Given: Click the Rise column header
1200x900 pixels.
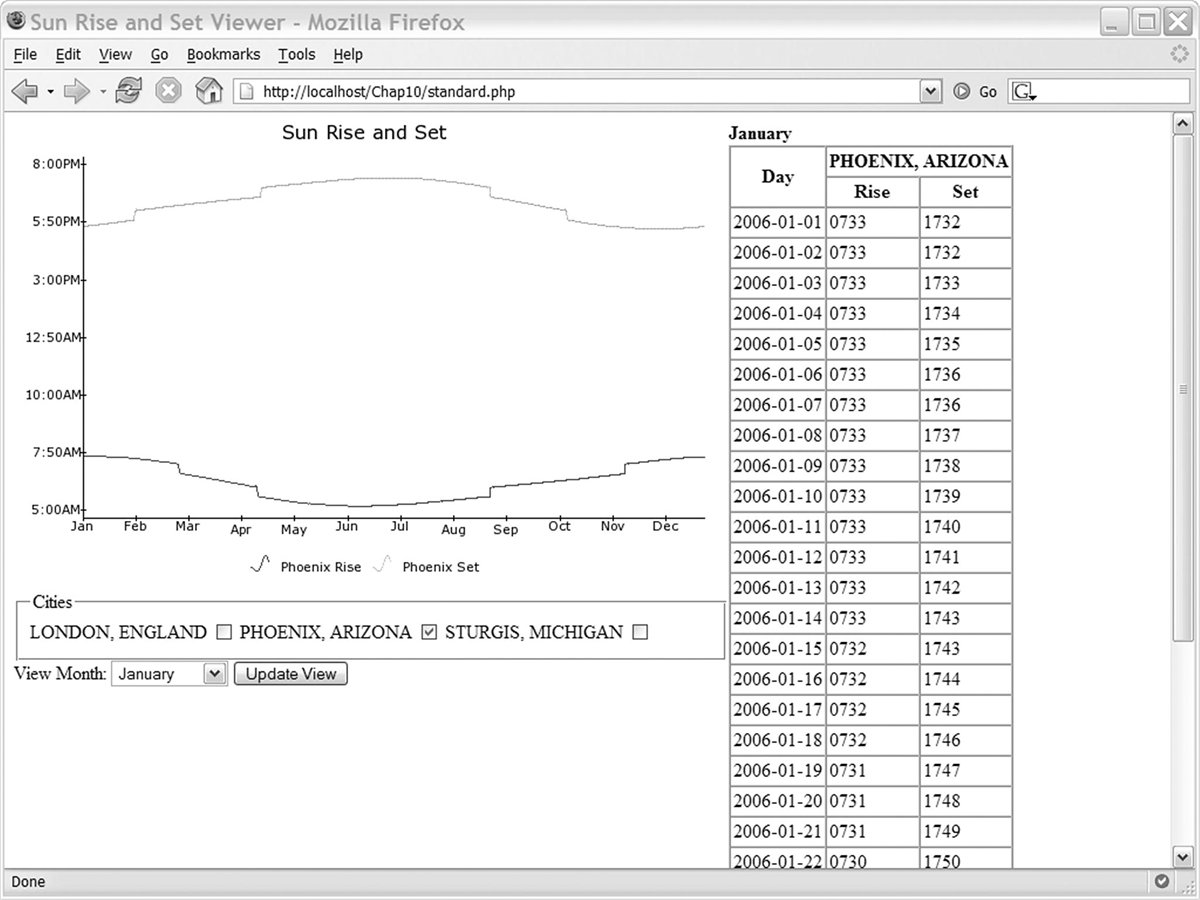Looking at the screenshot, I should (873, 192).
